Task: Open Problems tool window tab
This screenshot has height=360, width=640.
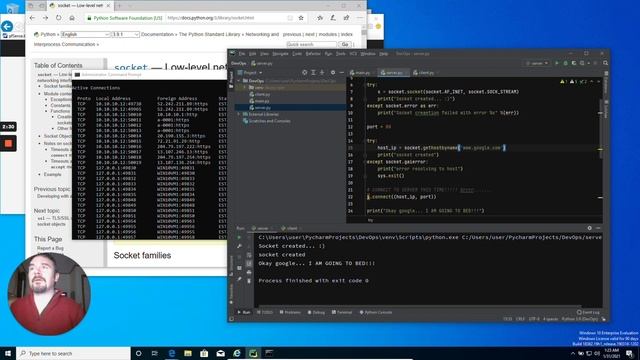Action: [x=290, y=312]
